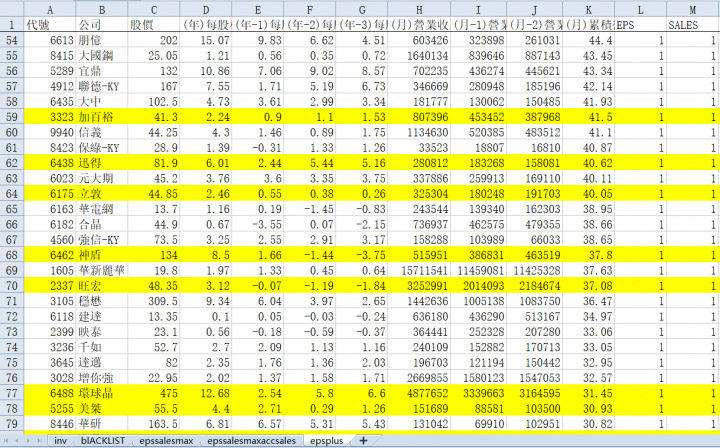This screenshot has width=720, height=448.
Task: Open the epssalesmaxaccsales sheet tab
Action: pos(251,441)
